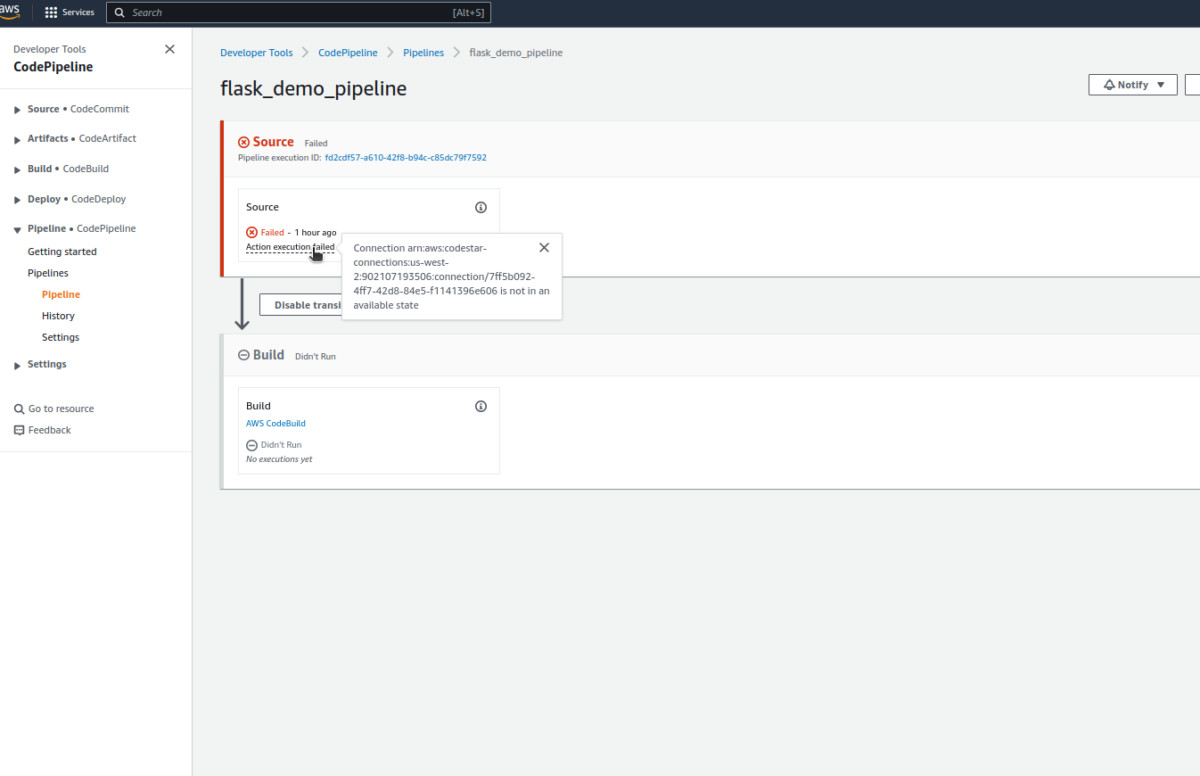Click the Source action info icon
Screen dimensions: 1200x776
click(481, 207)
